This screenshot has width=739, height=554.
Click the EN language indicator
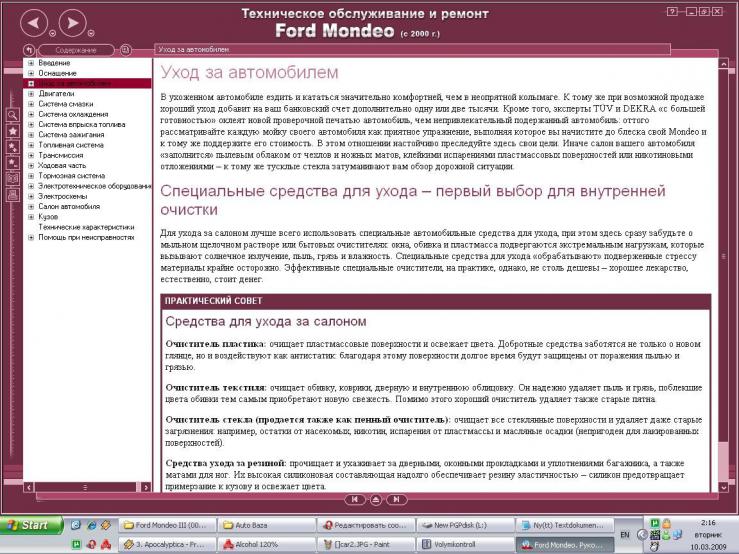[x=625, y=535]
